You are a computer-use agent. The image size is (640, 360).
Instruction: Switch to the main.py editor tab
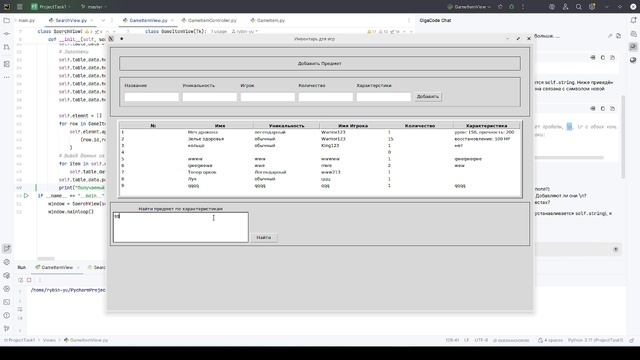click(27, 20)
